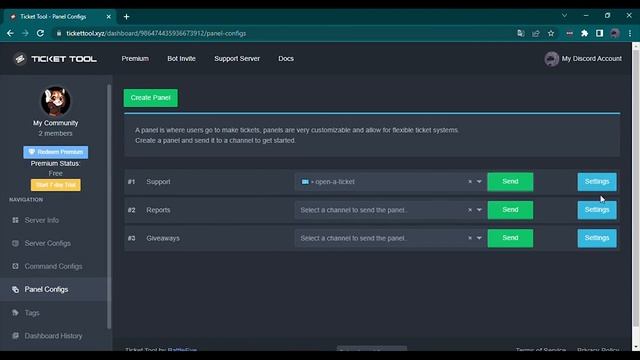Open Settings for Giveaways panel
Viewport: 640px width, 360px height.
click(x=597, y=238)
